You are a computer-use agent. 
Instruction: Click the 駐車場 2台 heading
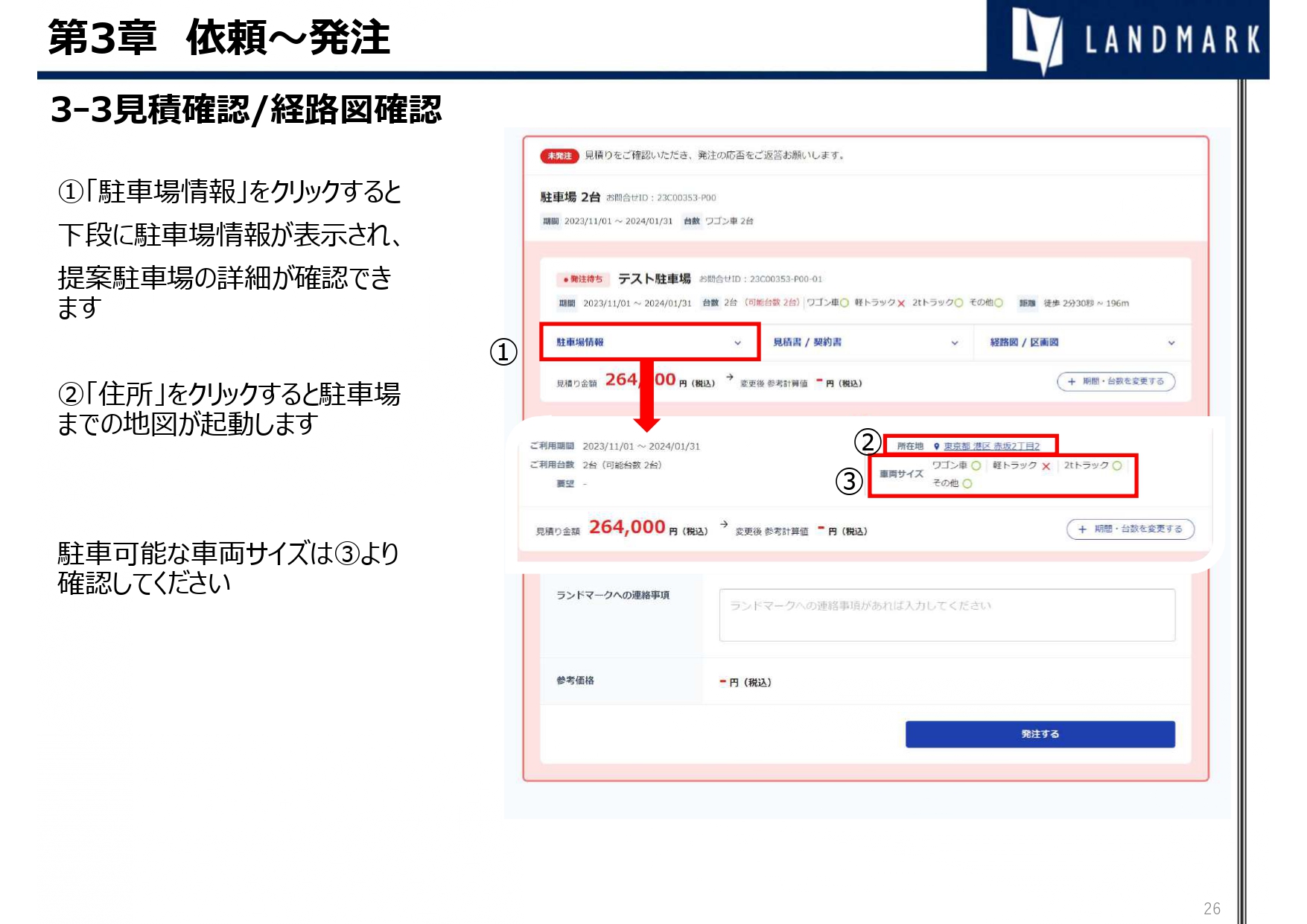570,197
